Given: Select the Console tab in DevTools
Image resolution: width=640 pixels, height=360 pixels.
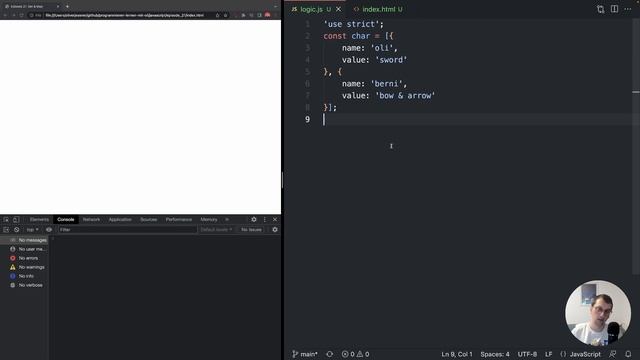Looking at the screenshot, I should click(66, 220).
